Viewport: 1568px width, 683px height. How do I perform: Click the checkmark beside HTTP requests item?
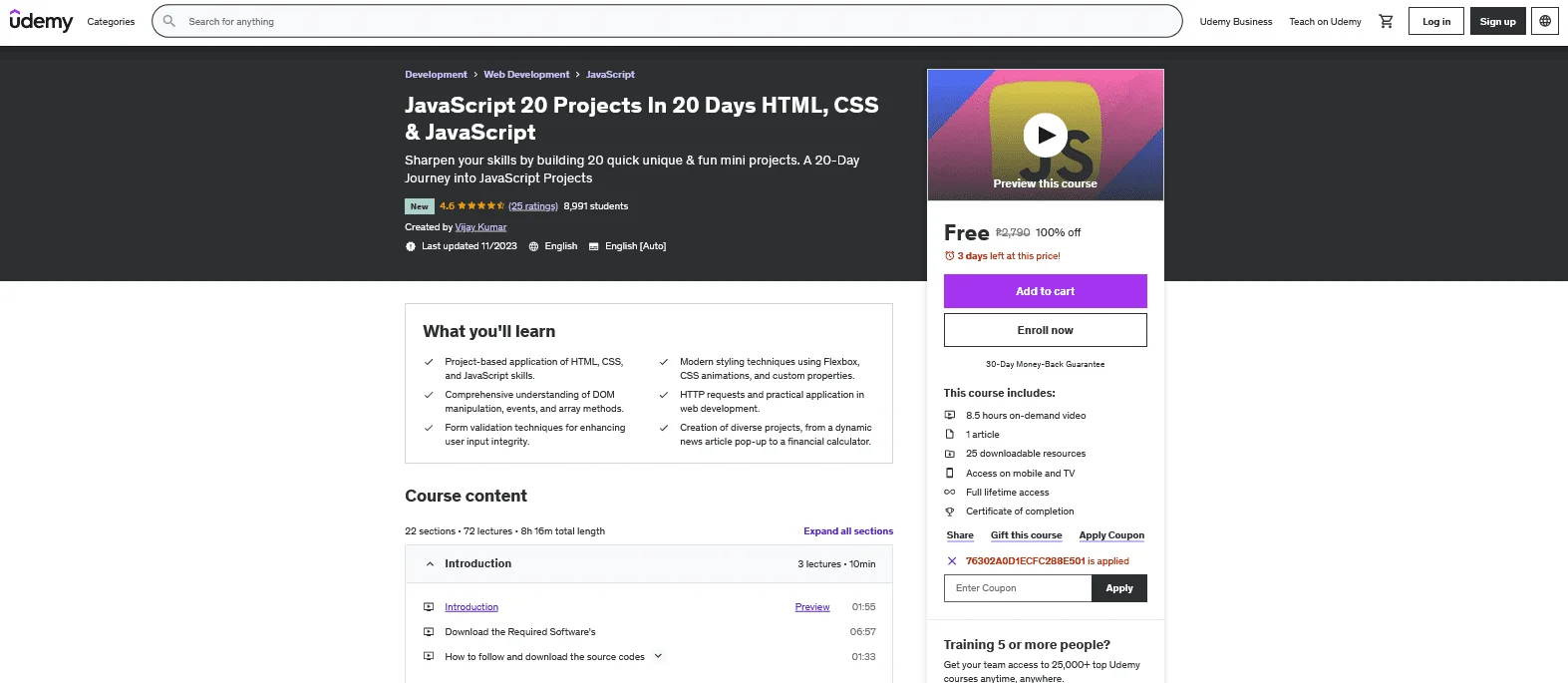point(664,395)
